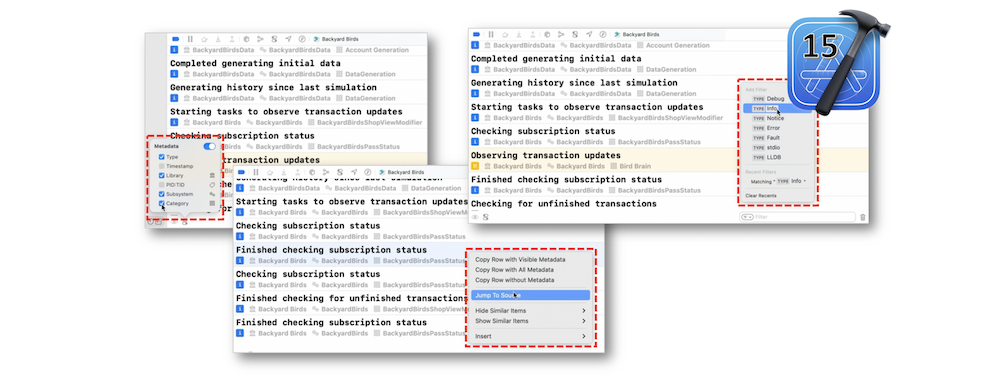1000x377 pixels.
Task: Click Debug View Hierarchy icon in Add Filter window toolbar
Action: (547, 34)
